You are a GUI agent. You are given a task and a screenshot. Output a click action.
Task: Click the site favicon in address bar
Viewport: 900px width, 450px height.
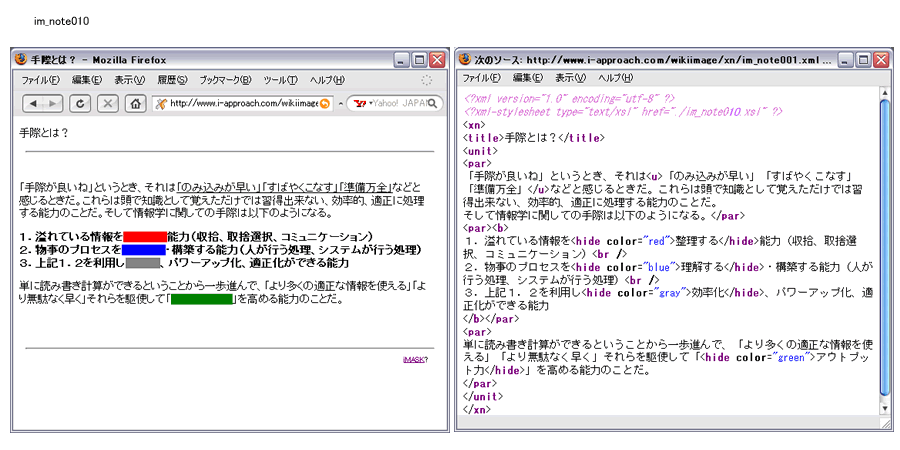[160, 103]
